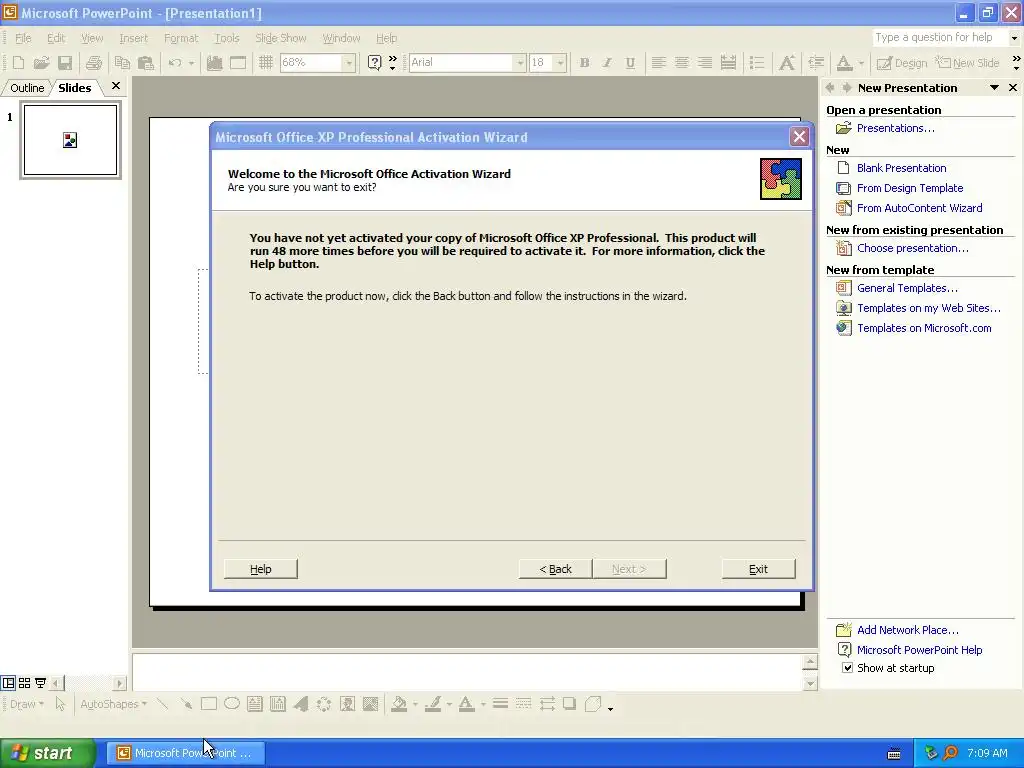The height and width of the screenshot is (768, 1024).
Task: Click the Copy toolbar icon
Action: click(122, 63)
